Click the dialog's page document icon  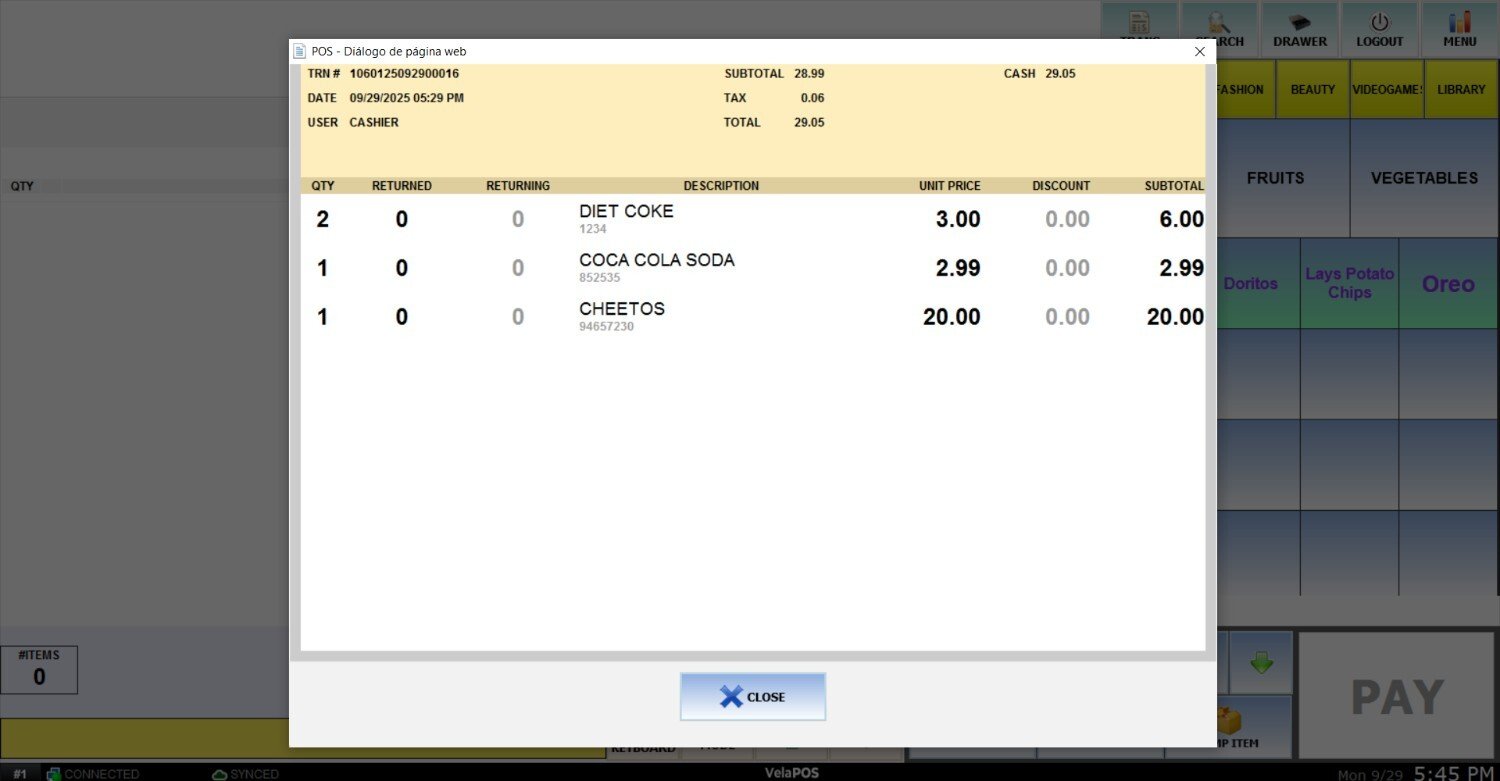tap(299, 51)
